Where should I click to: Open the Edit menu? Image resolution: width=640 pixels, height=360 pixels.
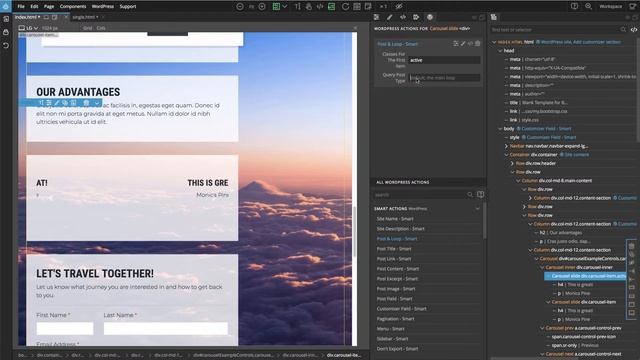34,7
